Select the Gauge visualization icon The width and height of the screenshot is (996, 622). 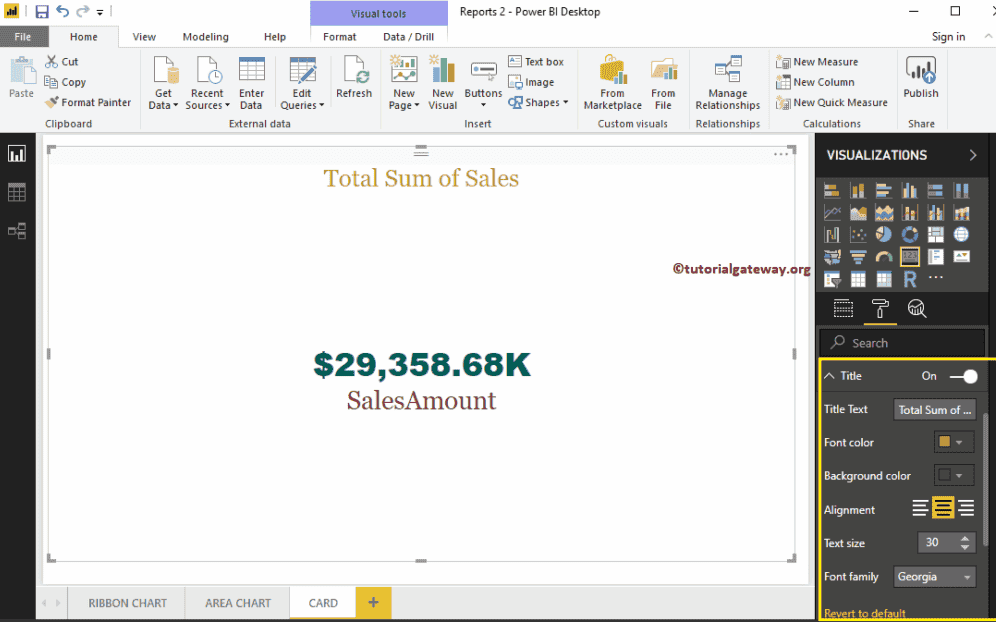click(884, 256)
